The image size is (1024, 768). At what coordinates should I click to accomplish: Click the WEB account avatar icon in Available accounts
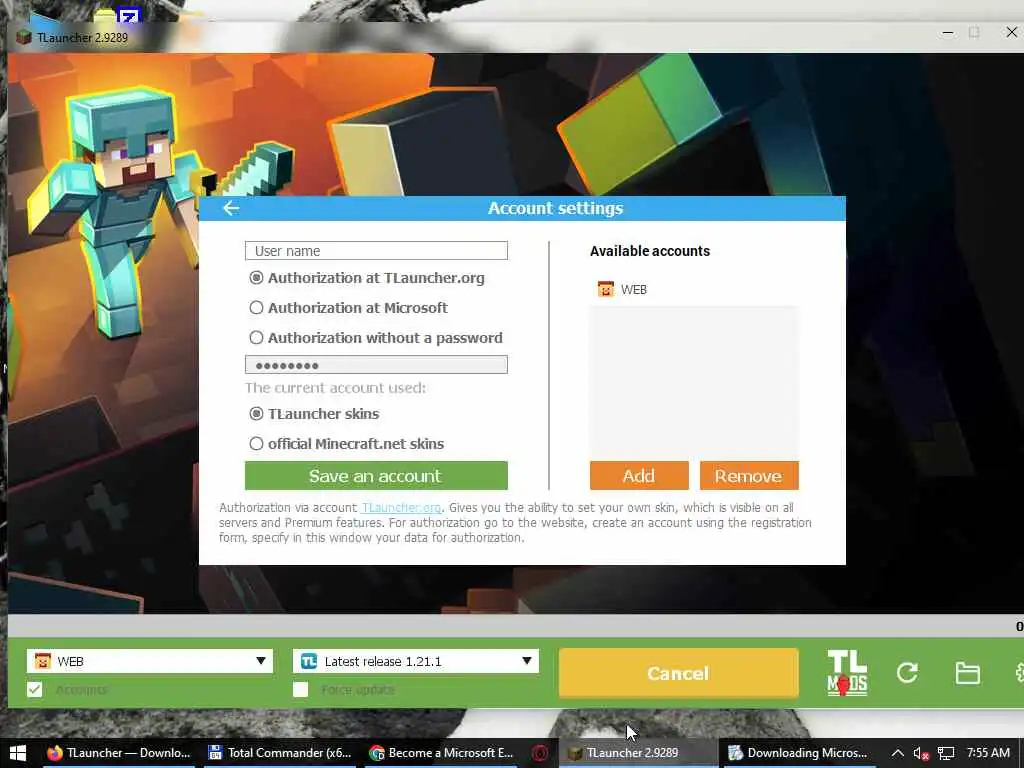pyautogui.click(x=605, y=289)
